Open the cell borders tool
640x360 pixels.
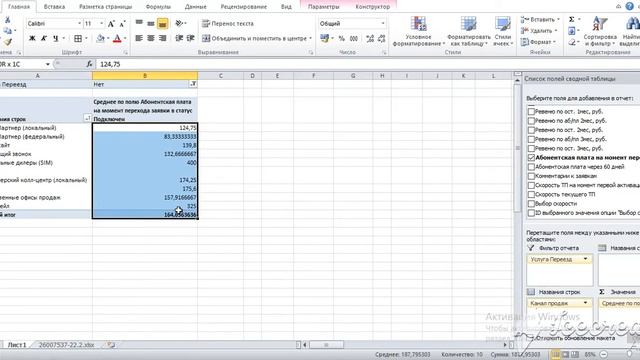pyautogui.click(x=78, y=38)
